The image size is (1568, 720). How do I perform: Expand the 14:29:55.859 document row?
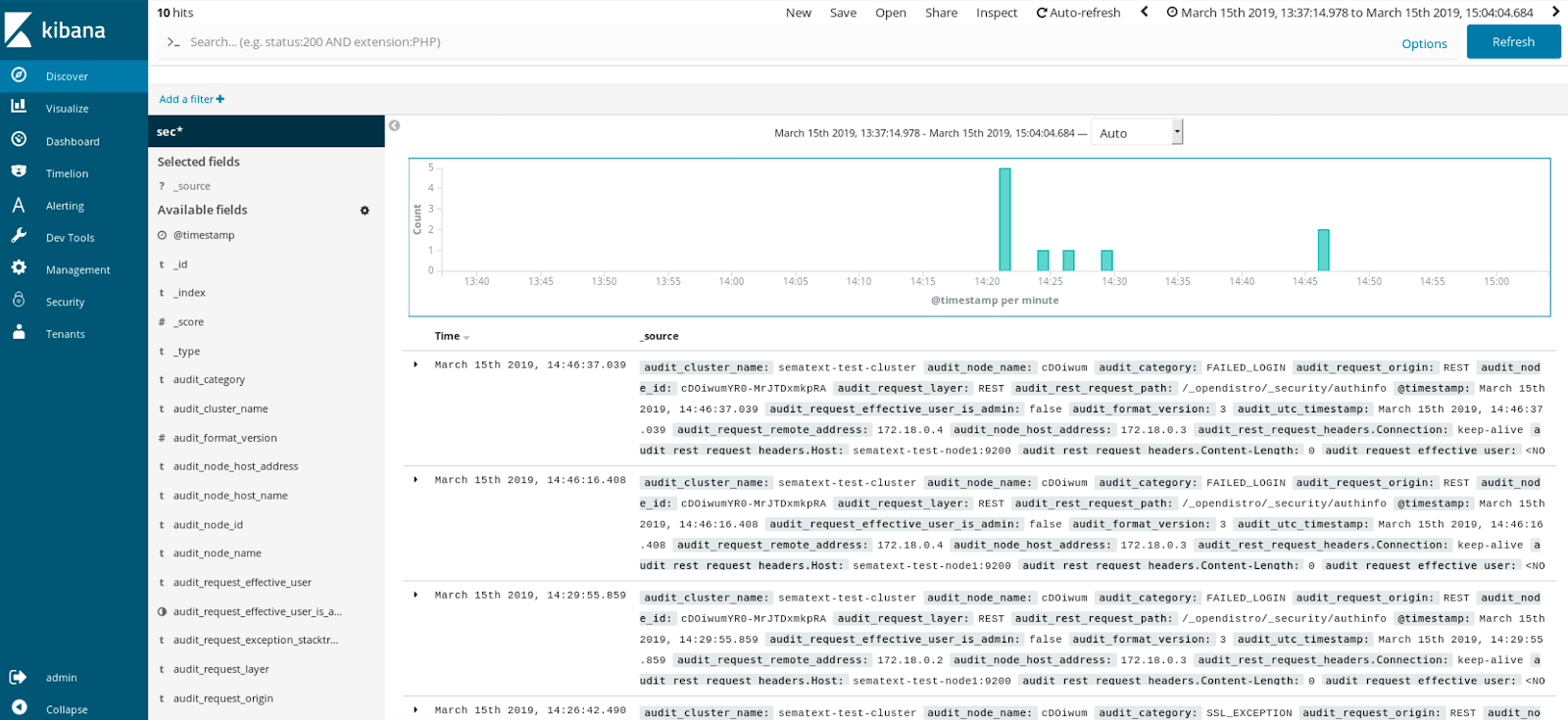(x=416, y=596)
